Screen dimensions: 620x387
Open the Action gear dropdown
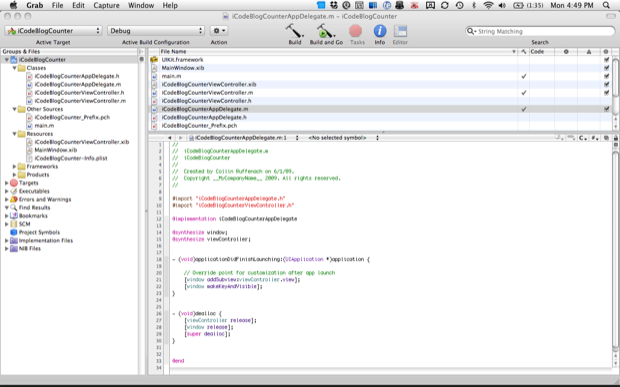click(219, 30)
